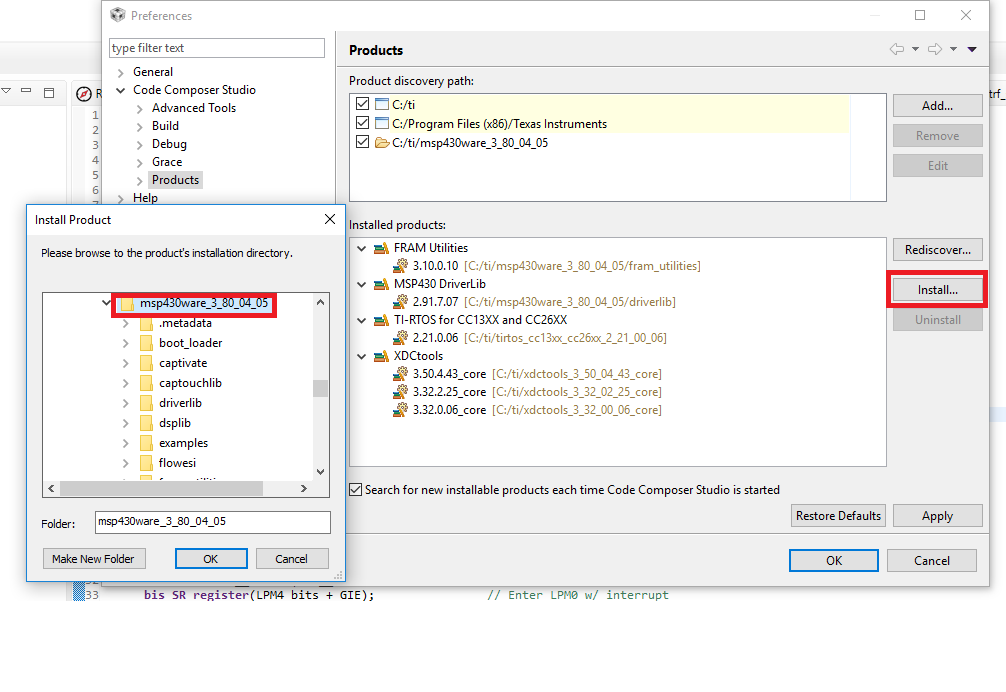Click the .metadata folder icon
Screen dimensions: 1006x692
click(146, 323)
